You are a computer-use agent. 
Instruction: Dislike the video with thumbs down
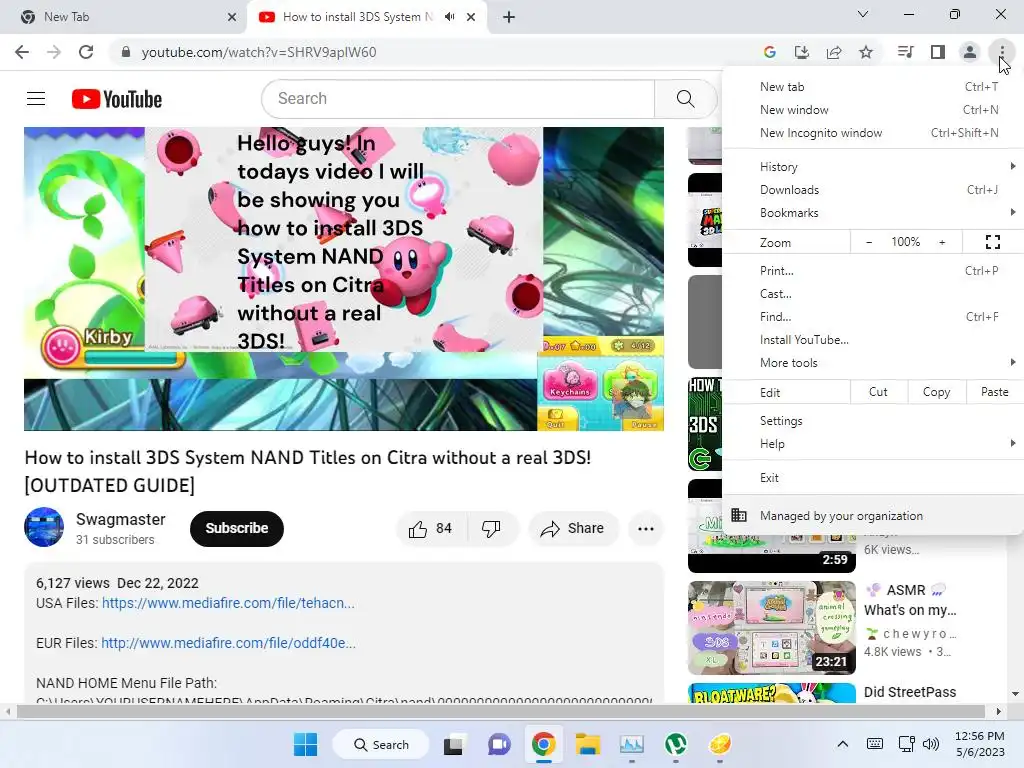[x=491, y=528]
